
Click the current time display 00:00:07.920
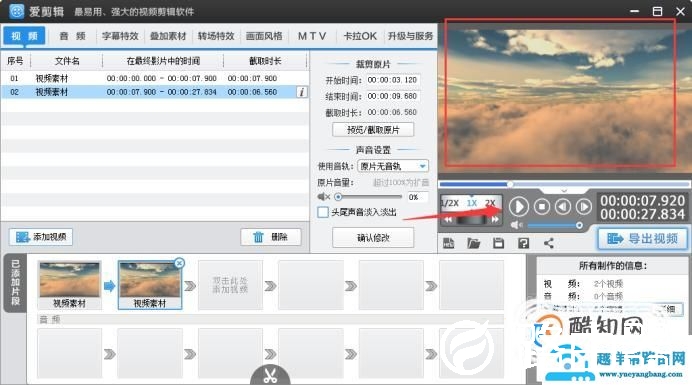coord(643,201)
